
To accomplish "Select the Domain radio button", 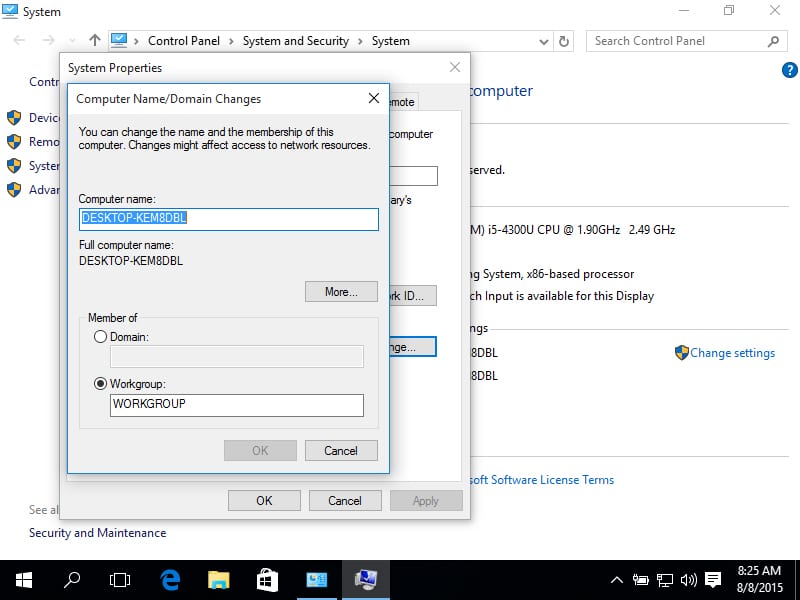I will point(101,337).
